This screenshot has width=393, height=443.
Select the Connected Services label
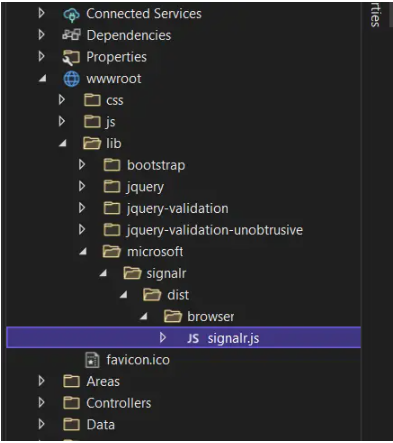coord(144,14)
